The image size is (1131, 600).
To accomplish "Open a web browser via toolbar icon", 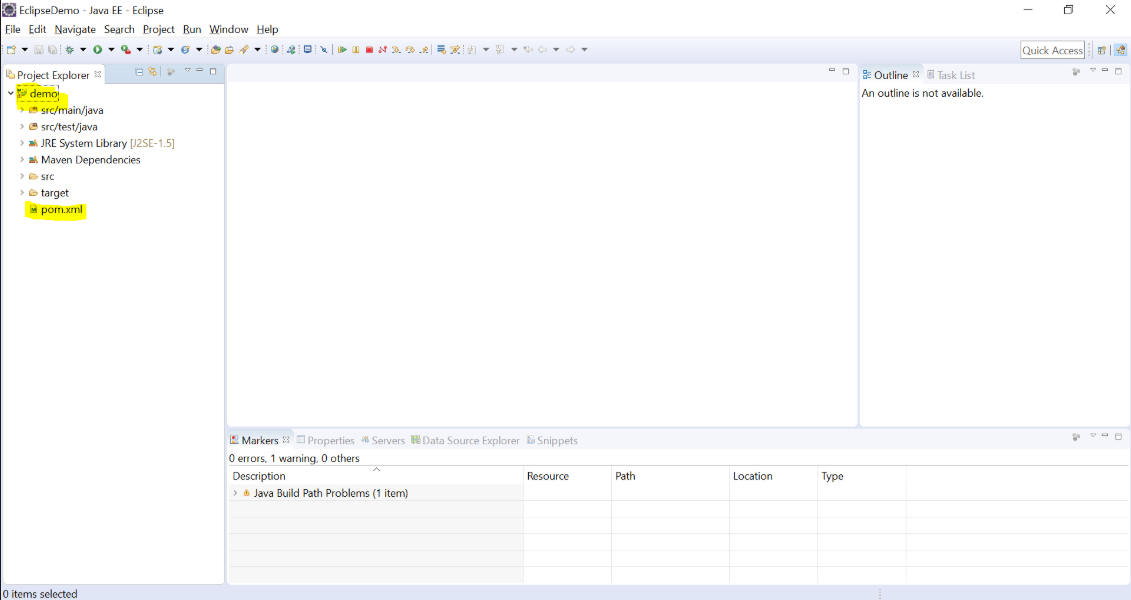I will (275, 49).
